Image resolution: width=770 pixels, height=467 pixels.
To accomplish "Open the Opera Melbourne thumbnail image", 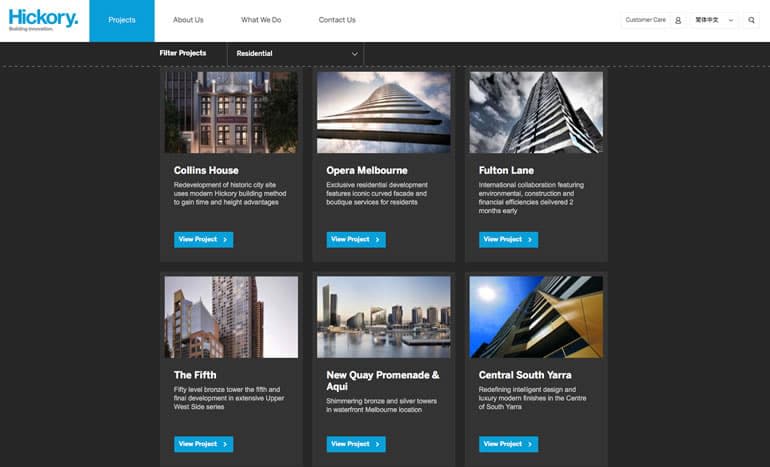I will click(384, 112).
